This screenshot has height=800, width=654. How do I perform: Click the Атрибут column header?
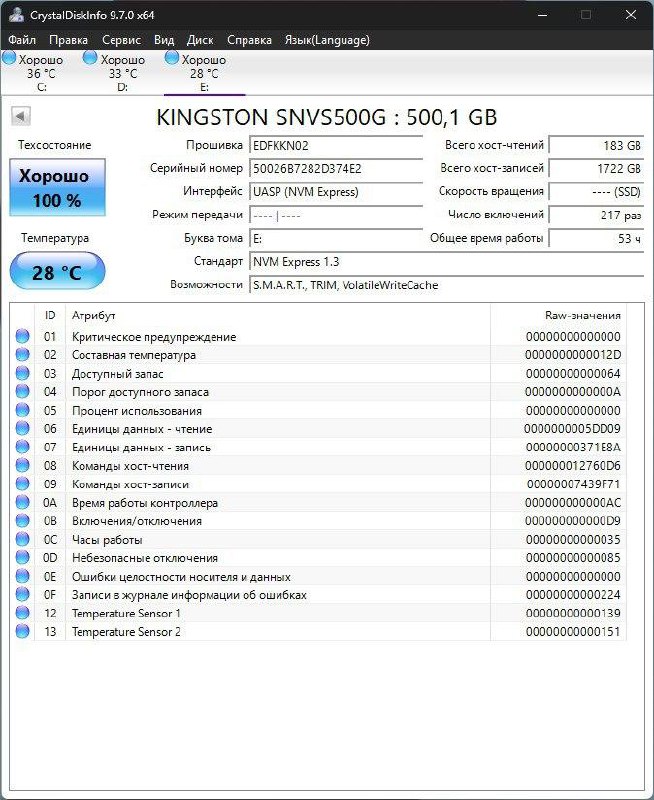[x=278, y=315]
